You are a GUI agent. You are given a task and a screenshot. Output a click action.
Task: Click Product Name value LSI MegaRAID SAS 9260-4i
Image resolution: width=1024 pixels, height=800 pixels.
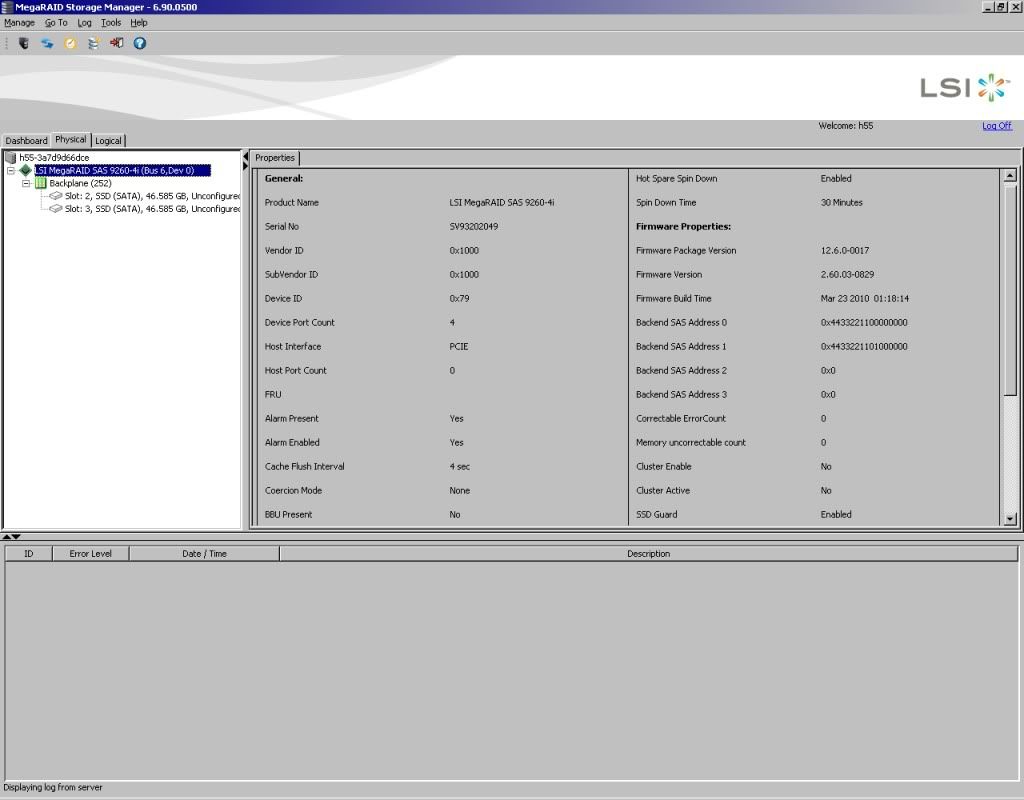(502, 202)
